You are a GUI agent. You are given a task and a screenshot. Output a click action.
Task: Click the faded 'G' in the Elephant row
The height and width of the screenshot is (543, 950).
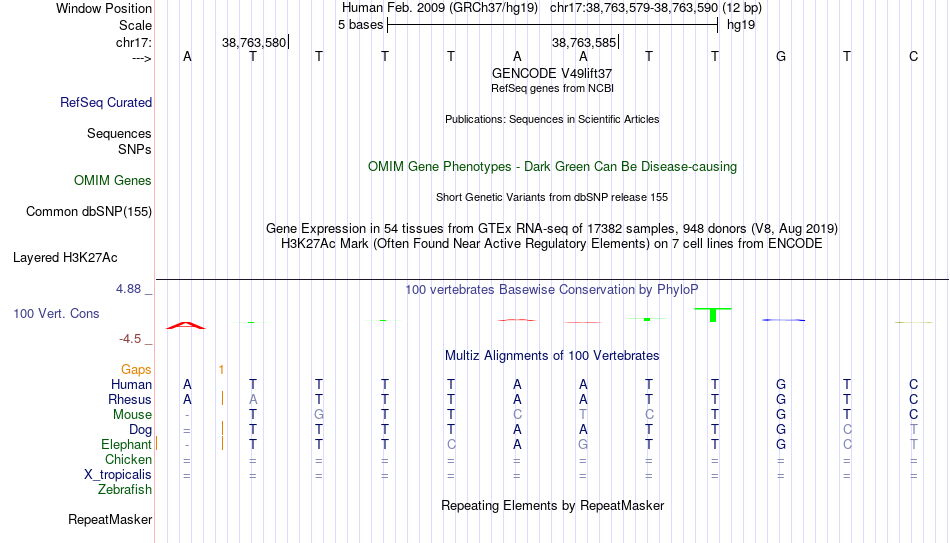583,445
